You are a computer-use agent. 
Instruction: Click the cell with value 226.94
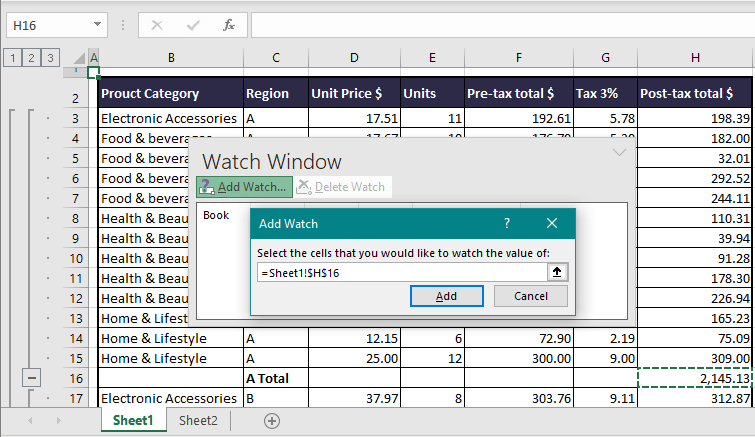click(x=695, y=298)
